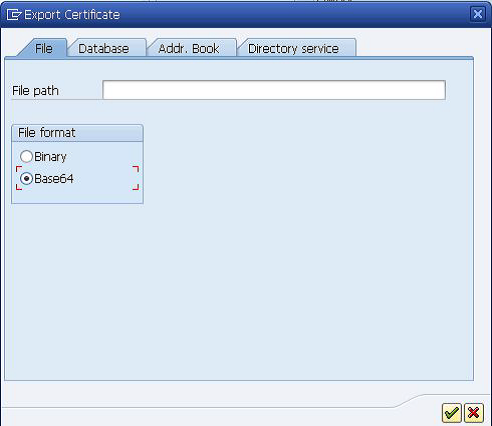
Task: Cancel the dialog via red X icon
Action: tap(473, 413)
